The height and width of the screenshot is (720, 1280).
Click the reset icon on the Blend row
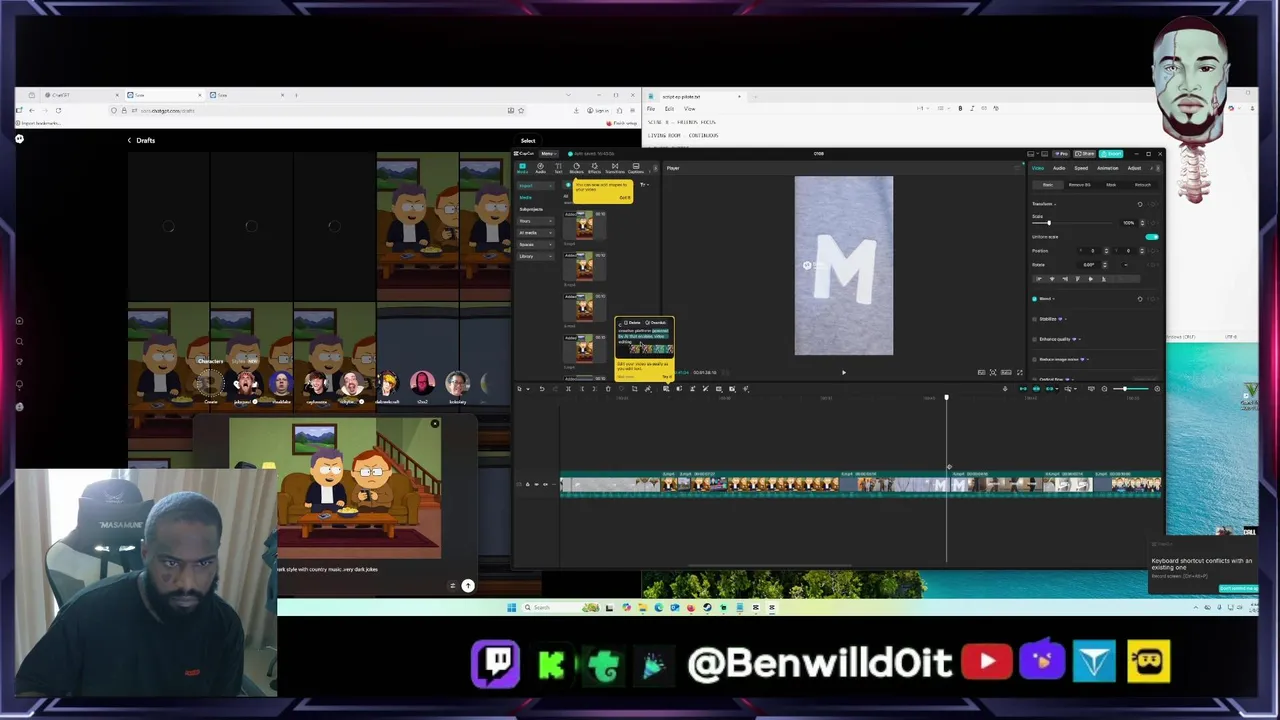click(1140, 299)
